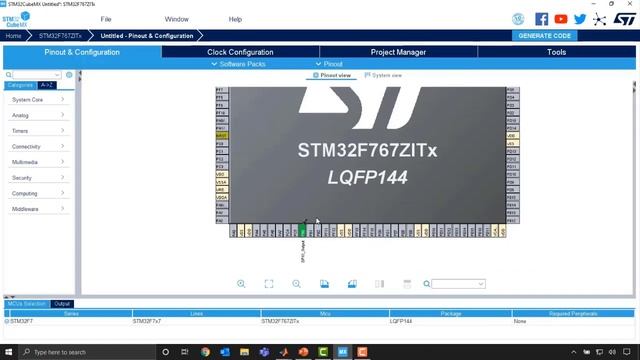Expand the Middleware category
640x360 pixels.
[38, 209]
